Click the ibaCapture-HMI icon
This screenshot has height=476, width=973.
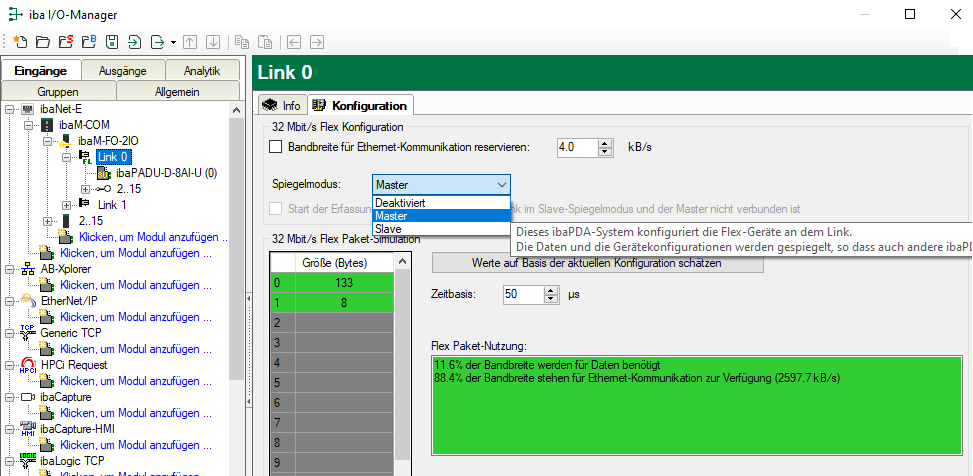28,429
